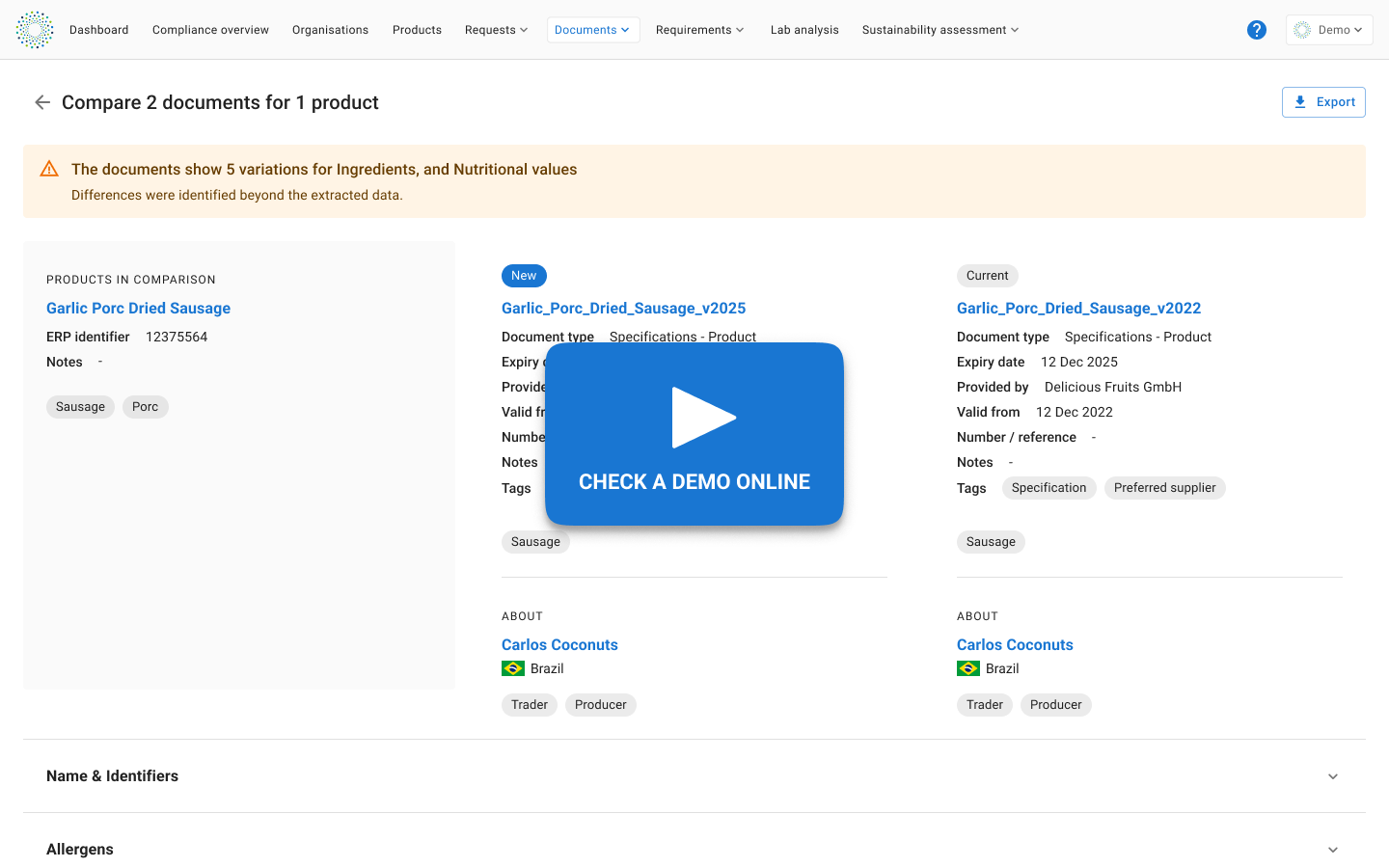Click Trader tag under New document

coord(530,705)
